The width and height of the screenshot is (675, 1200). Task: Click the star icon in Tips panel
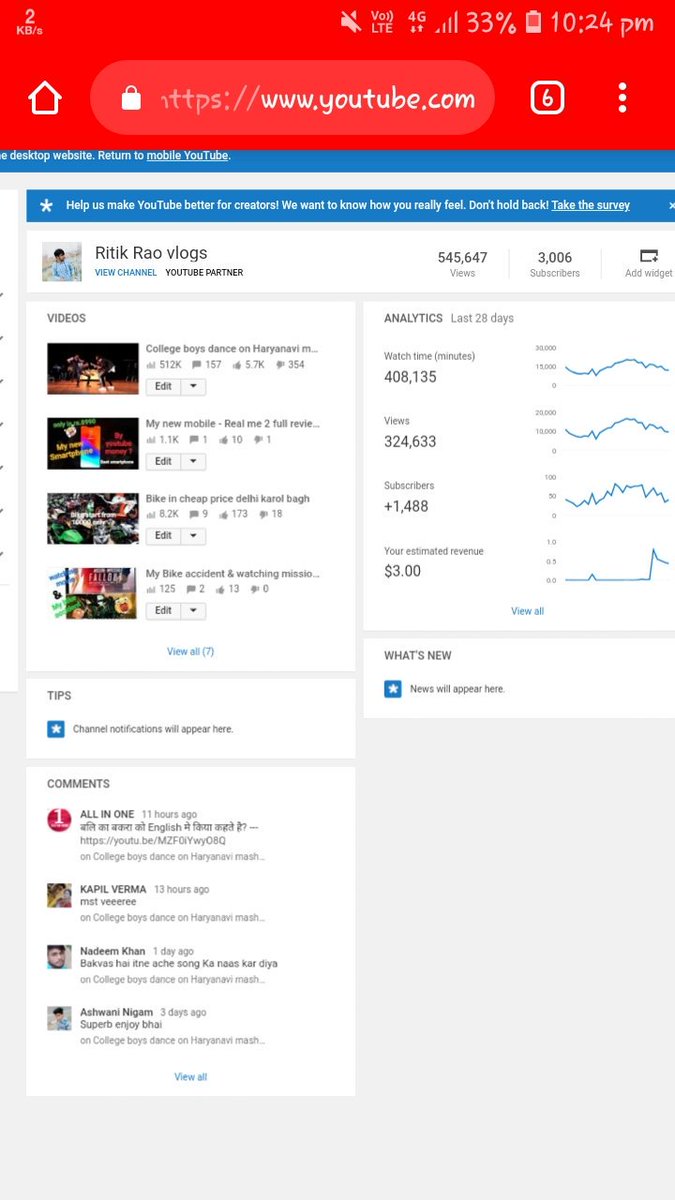click(56, 729)
